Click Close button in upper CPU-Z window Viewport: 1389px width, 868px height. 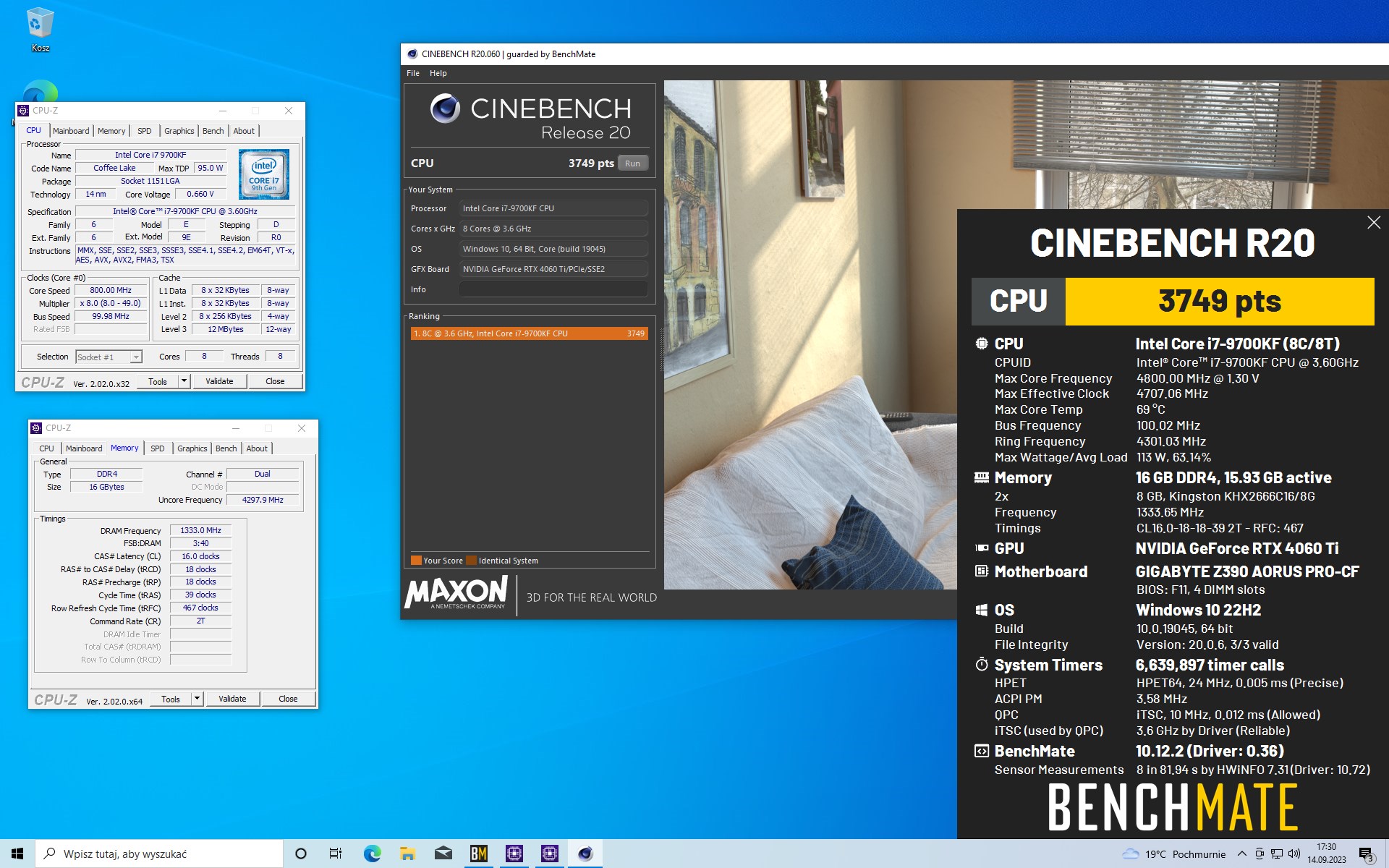[x=275, y=381]
